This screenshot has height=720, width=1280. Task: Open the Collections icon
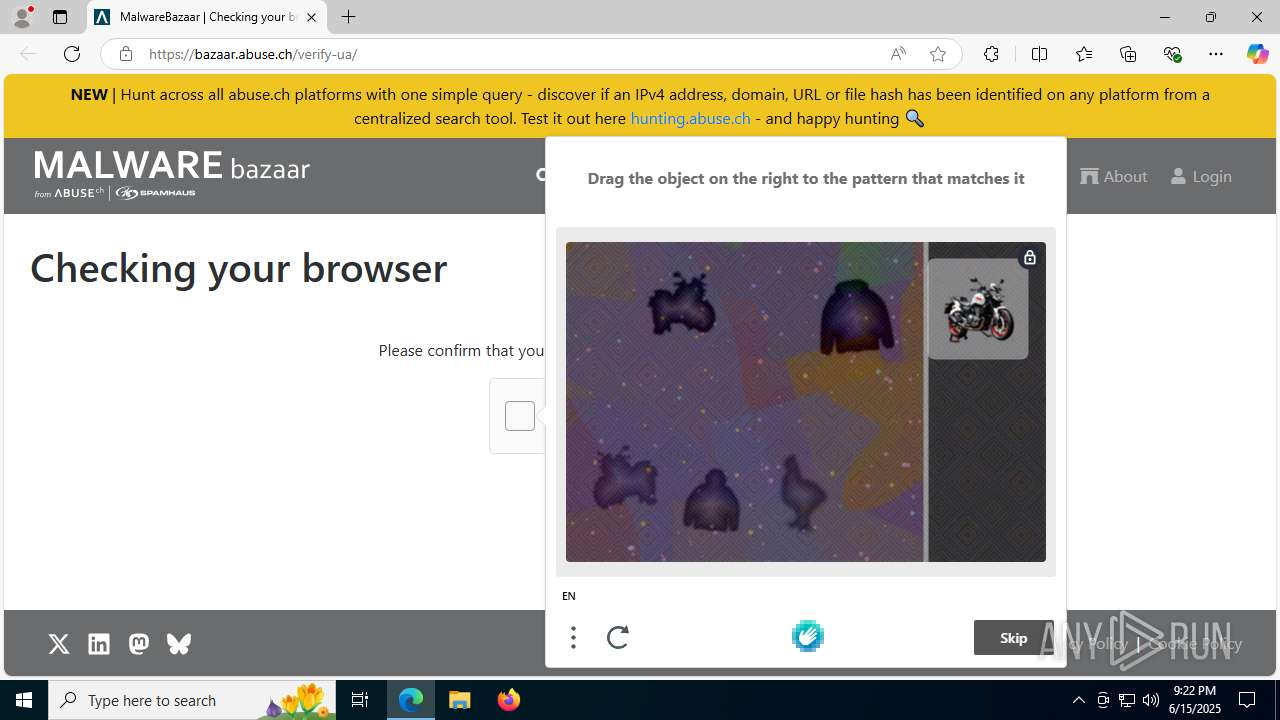[x=1128, y=54]
